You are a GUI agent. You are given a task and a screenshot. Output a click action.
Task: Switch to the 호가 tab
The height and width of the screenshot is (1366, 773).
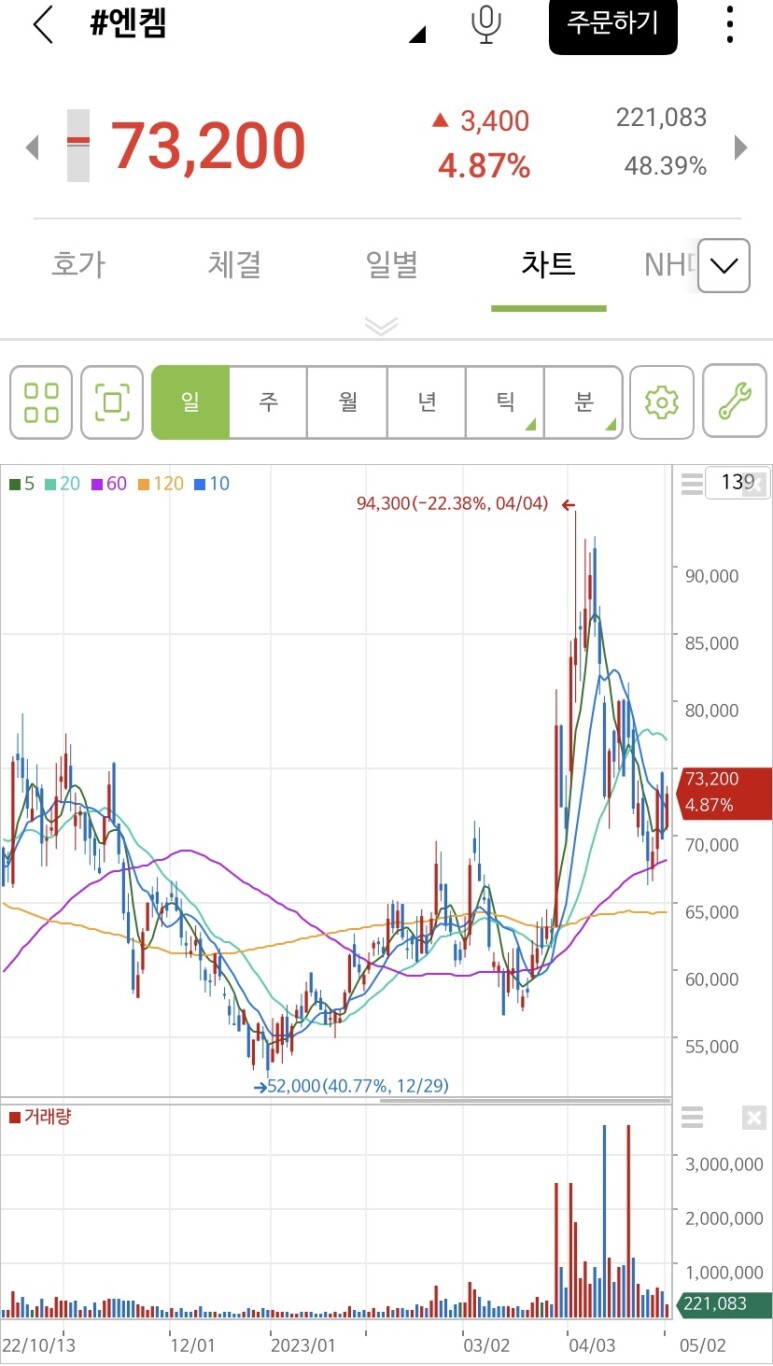pos(78,264)
